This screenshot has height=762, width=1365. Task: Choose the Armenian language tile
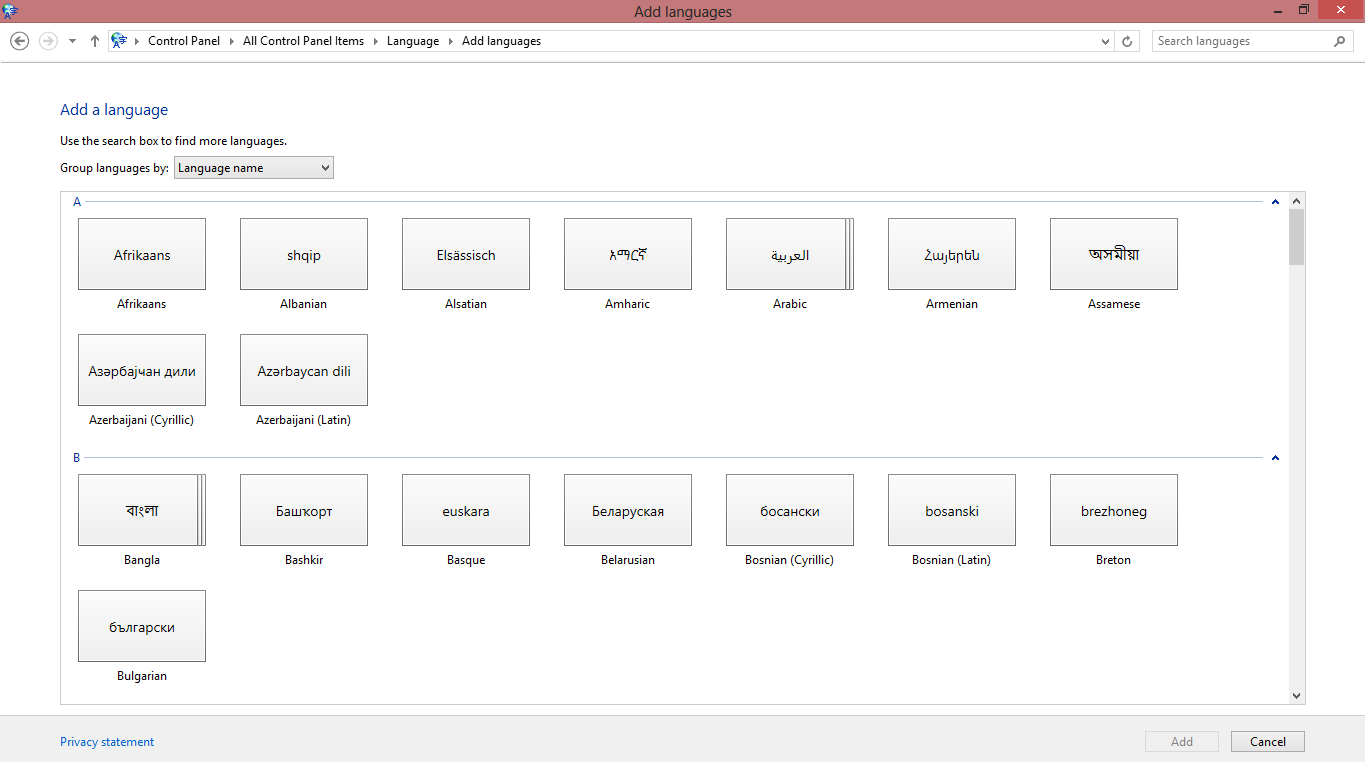pos(951,255)
